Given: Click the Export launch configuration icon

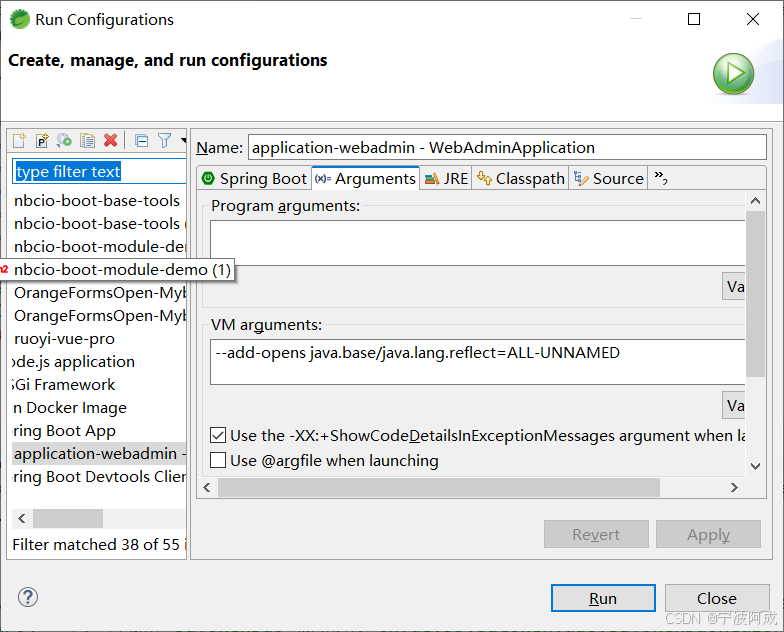Looking at the screenshot, I should pos(65,141).
